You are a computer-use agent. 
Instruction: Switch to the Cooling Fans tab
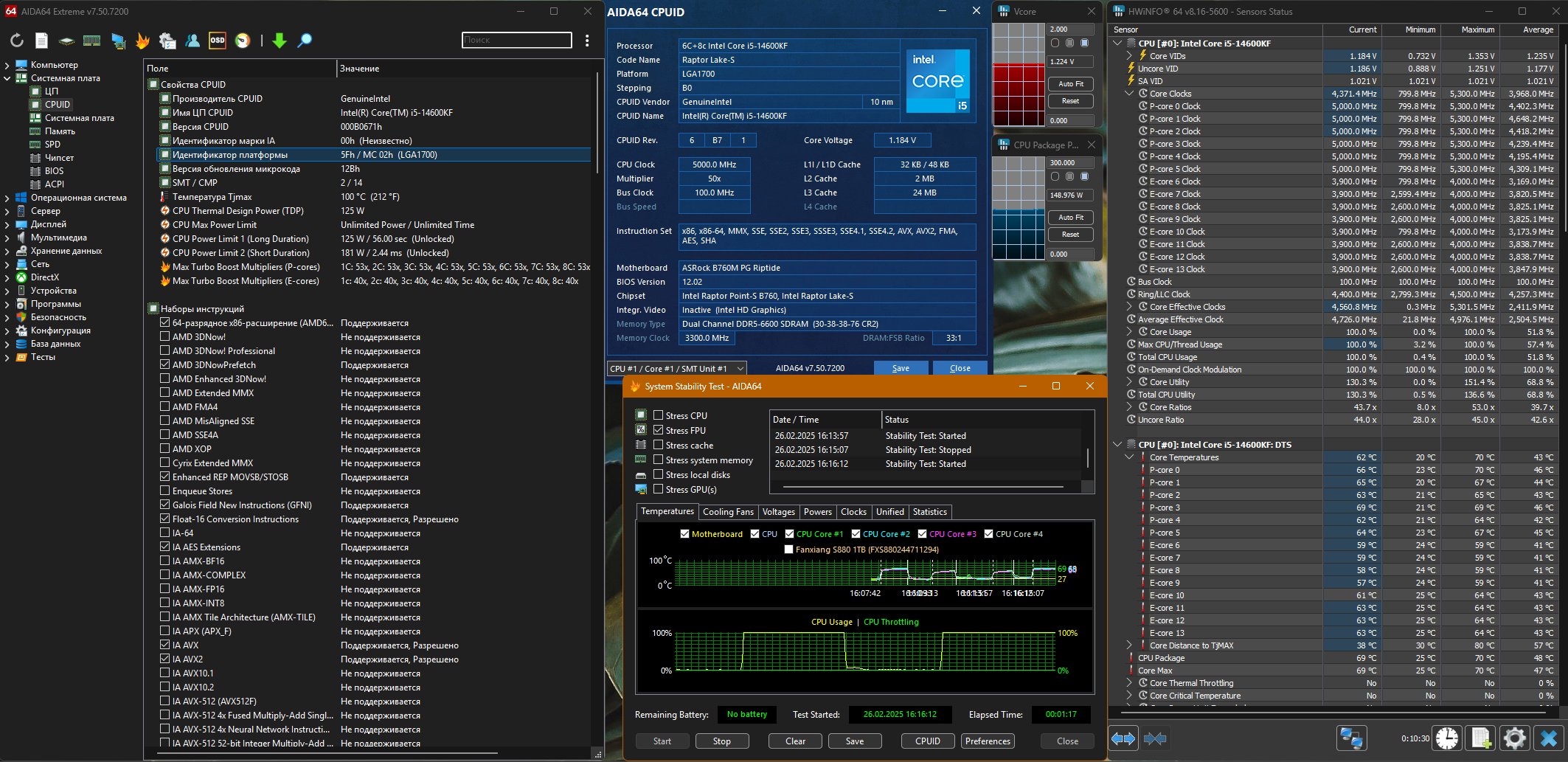[x=728, y=512]
